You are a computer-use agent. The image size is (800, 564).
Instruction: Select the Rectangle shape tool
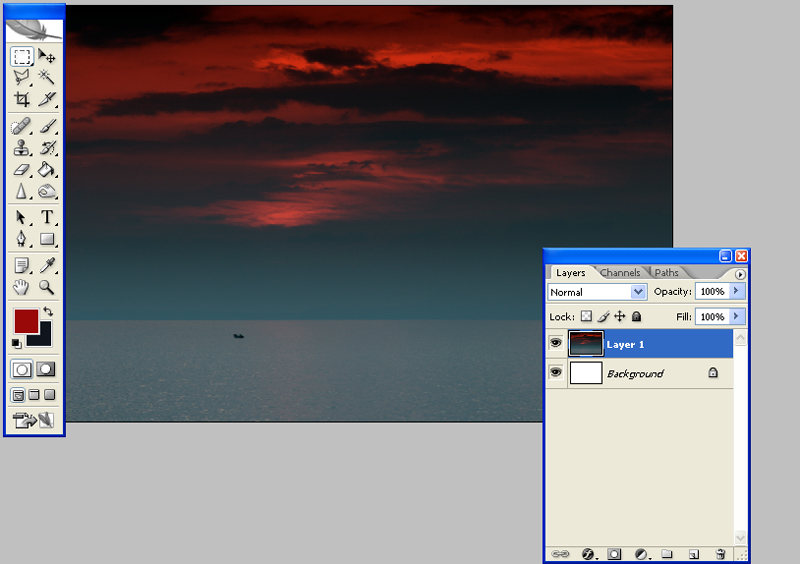(47, 239)
